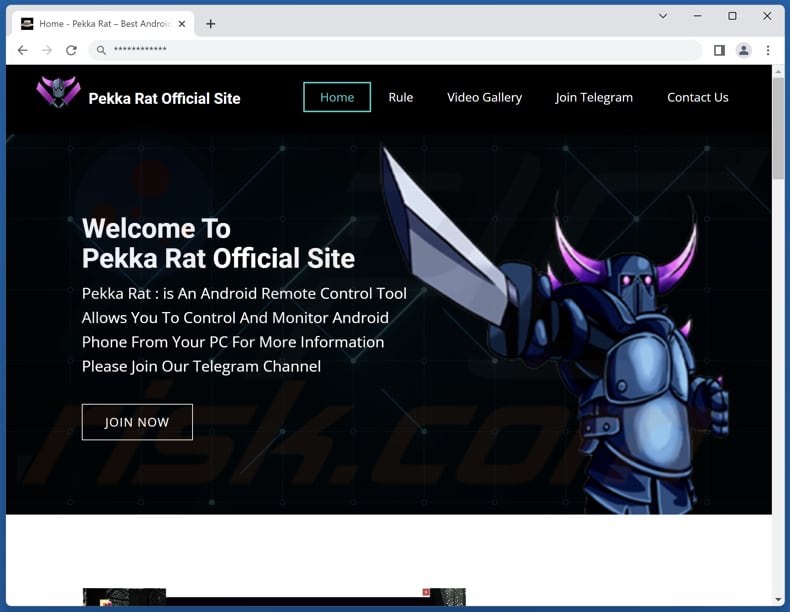Open the Join Telegram menu item
Image resolution: width=790 pixels, height=612 pixels.
[x=594, y=97]
